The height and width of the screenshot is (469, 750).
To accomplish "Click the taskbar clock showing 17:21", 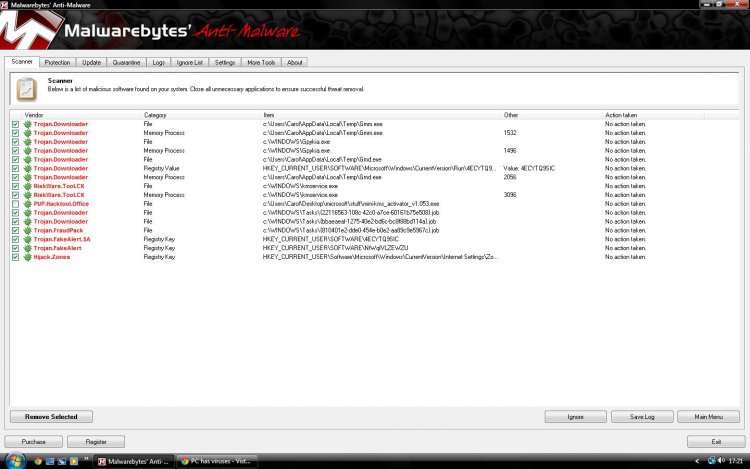I will point(735,461).
